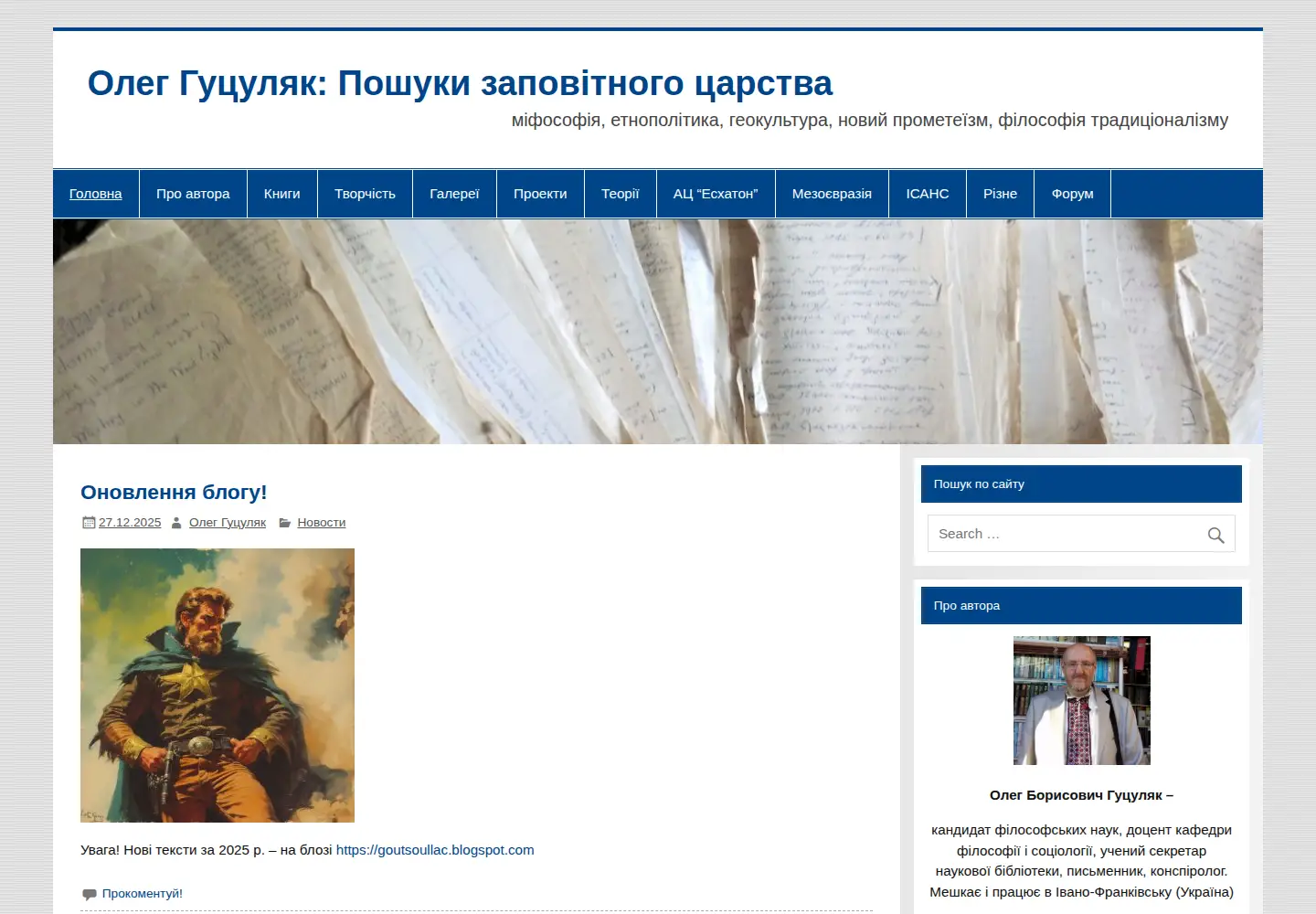Click the search magnifier icon
This screenshot has width=1316, height=914.
coord(1215,535)
